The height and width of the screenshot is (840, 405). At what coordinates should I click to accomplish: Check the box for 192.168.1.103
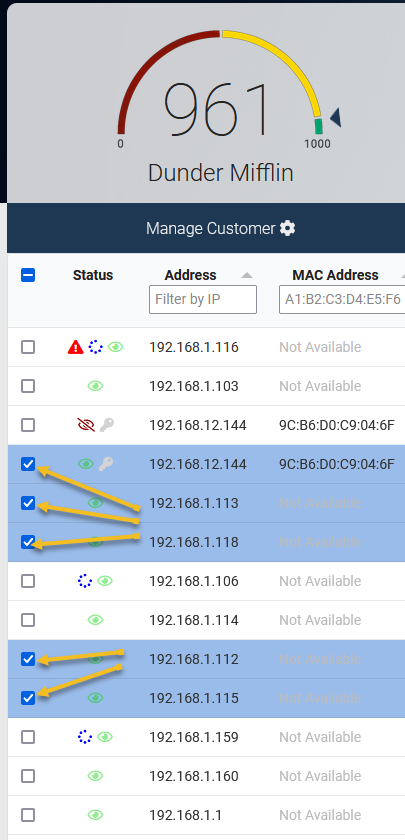[28, 386]
